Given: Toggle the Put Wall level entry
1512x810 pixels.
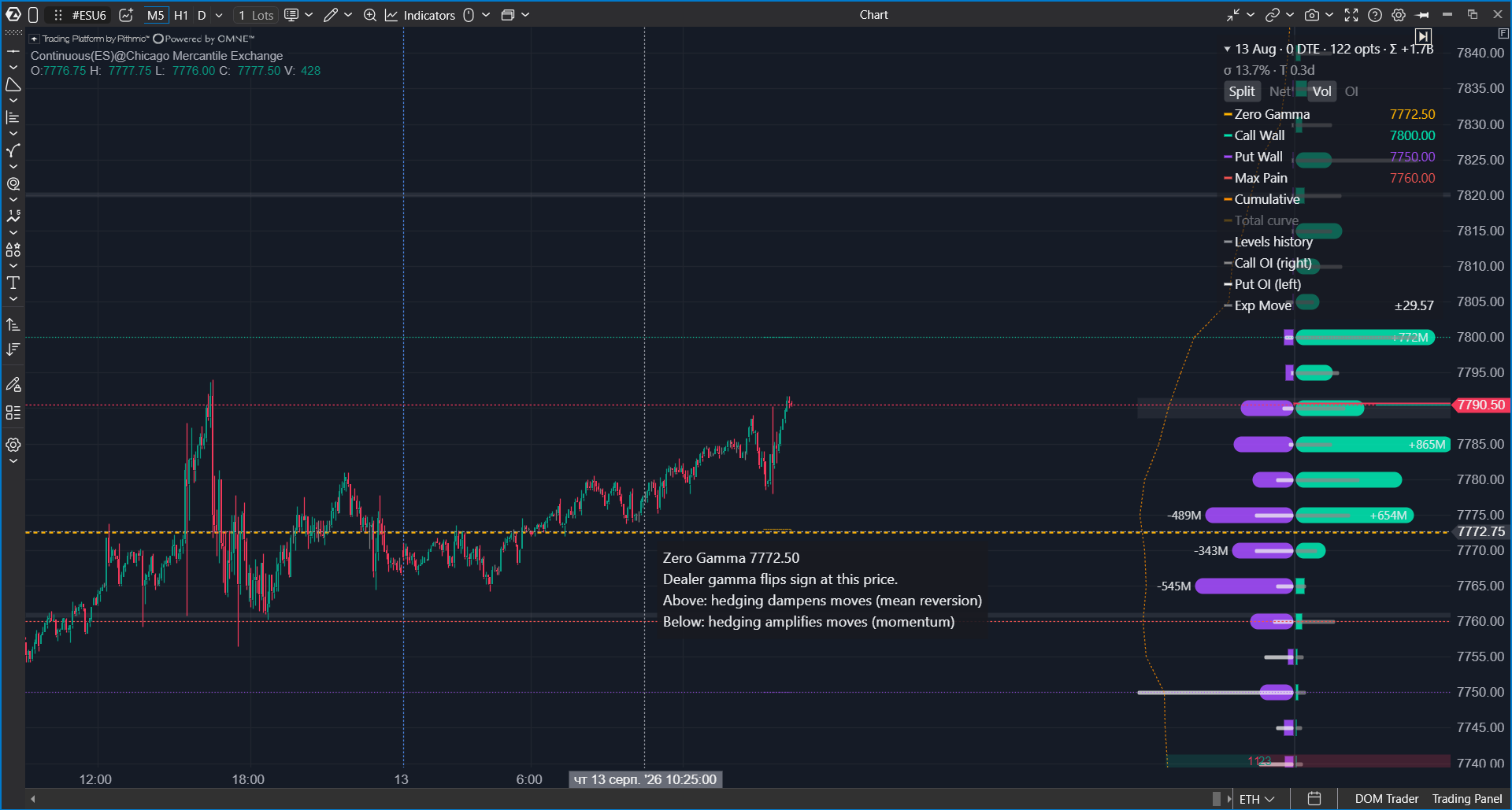Looking at the screenshot, I should pos(1329,157).
